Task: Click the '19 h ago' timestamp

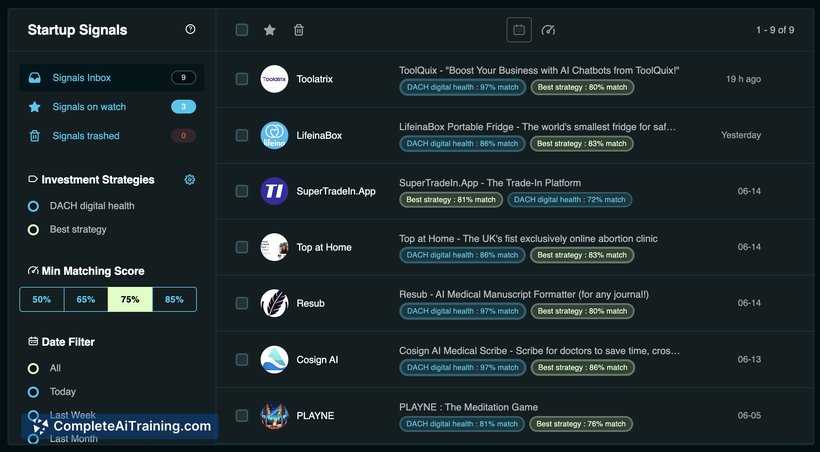Action: (x=743, y=80)
